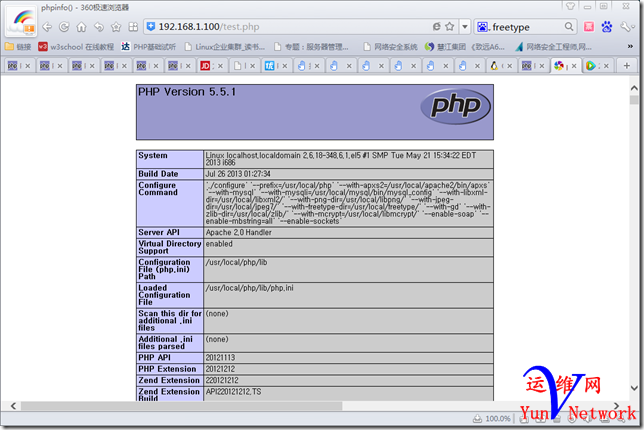This screenshot has width=644, height=430.
Task: Expand the bookmarks bar overflow chevron
Action: point(630,46)
